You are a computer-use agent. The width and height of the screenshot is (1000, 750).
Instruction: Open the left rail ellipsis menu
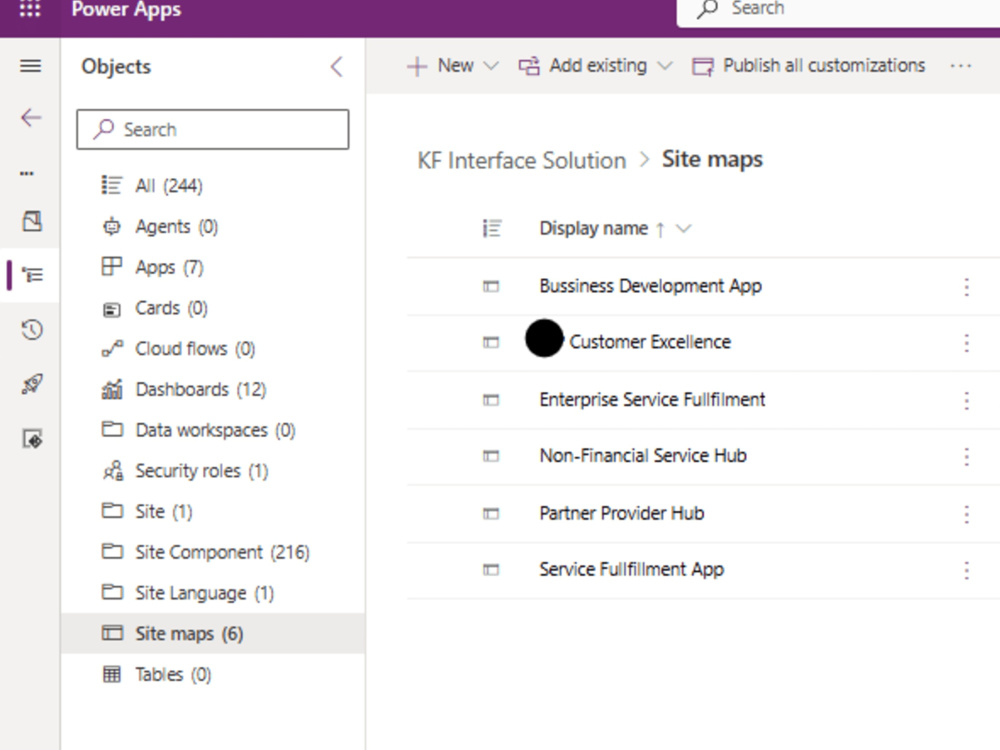[x=27, y=173]
